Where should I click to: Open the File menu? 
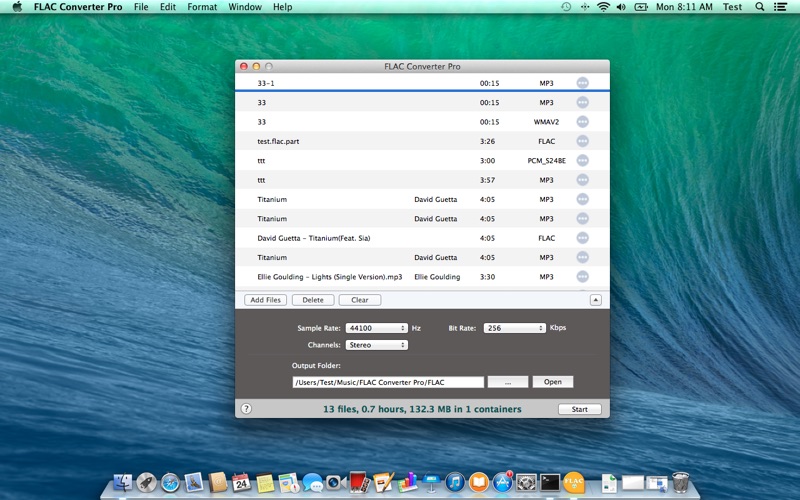pos(141,7)
